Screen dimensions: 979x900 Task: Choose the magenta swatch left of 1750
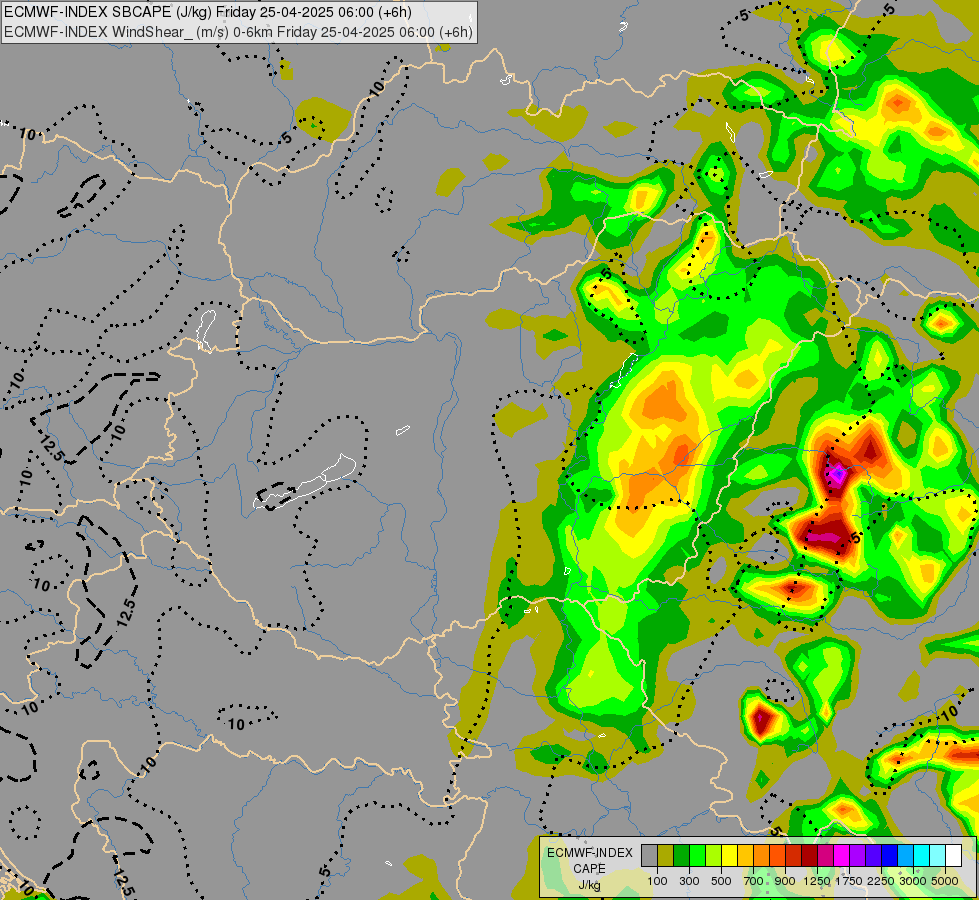tap(842, 855)
